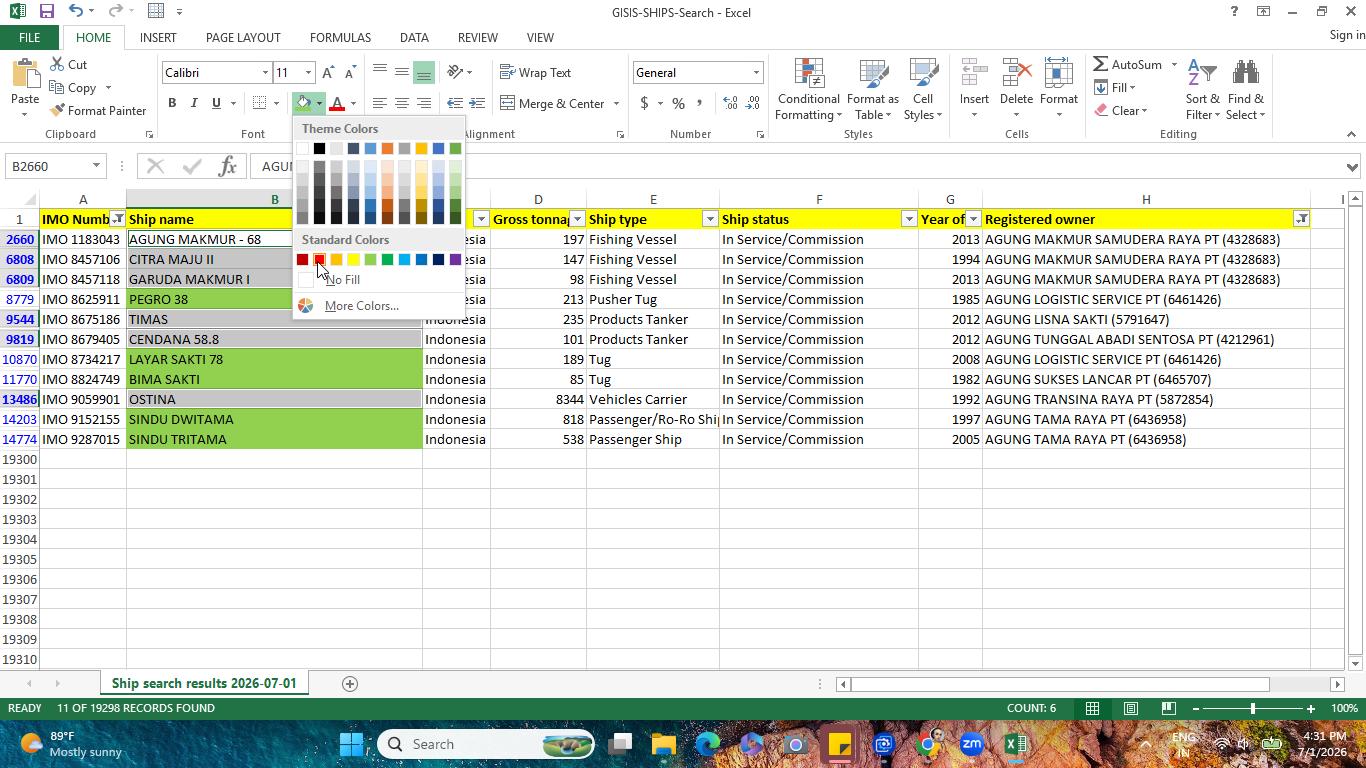Select No Fill in the color palette
The height and width of the screenshot is (768, 1366).
(x=342, y=280)
